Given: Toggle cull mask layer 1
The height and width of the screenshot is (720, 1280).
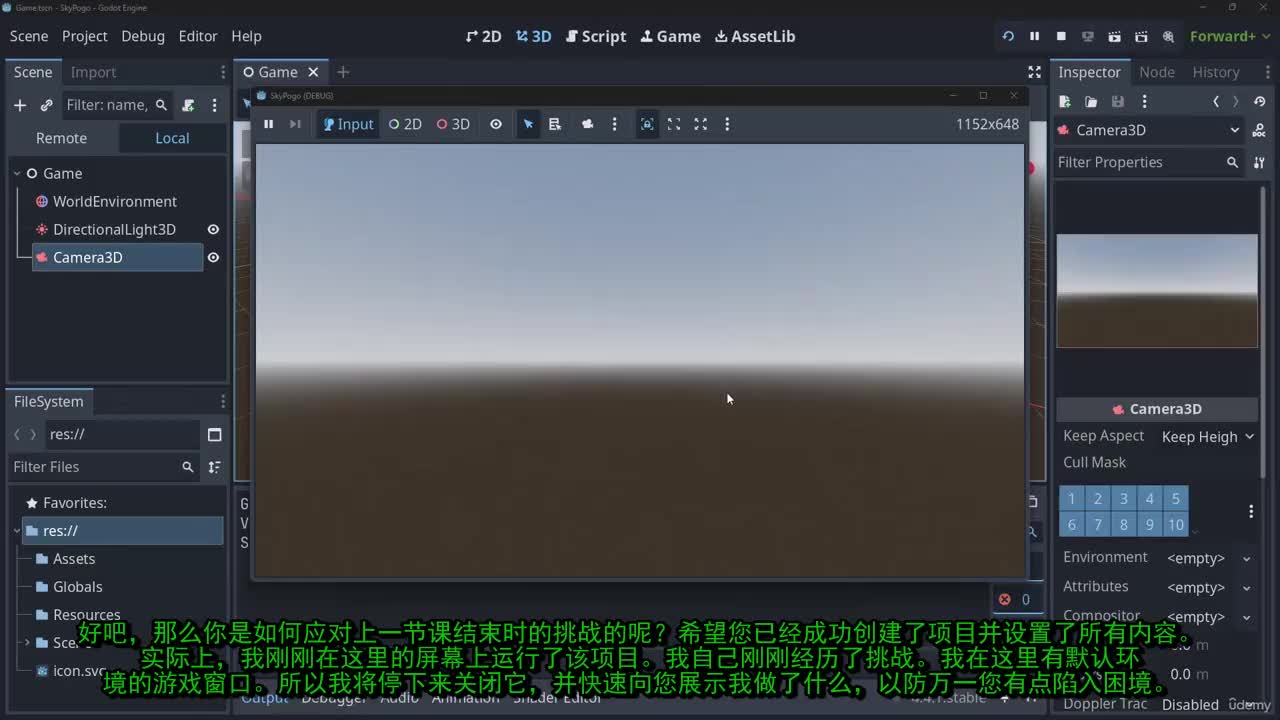Looking at the screenshot, I should [x=1072, y=499].
